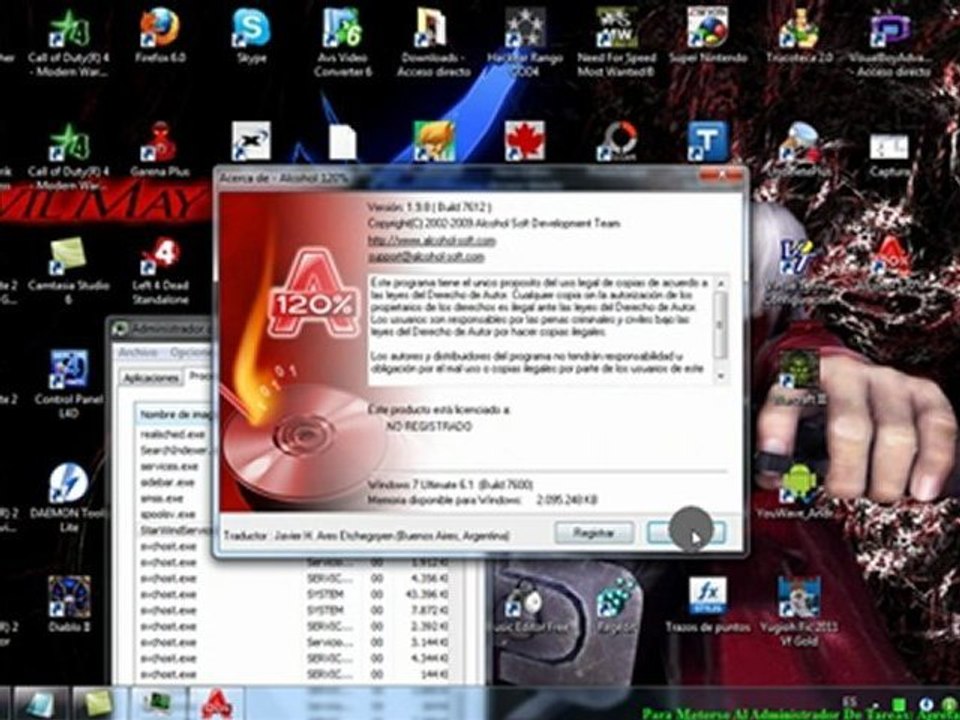The height and width of the screenshot is (720, 960).
Task: Launch DAEMON Tools Lite shortcut
Action: (69, 497)
